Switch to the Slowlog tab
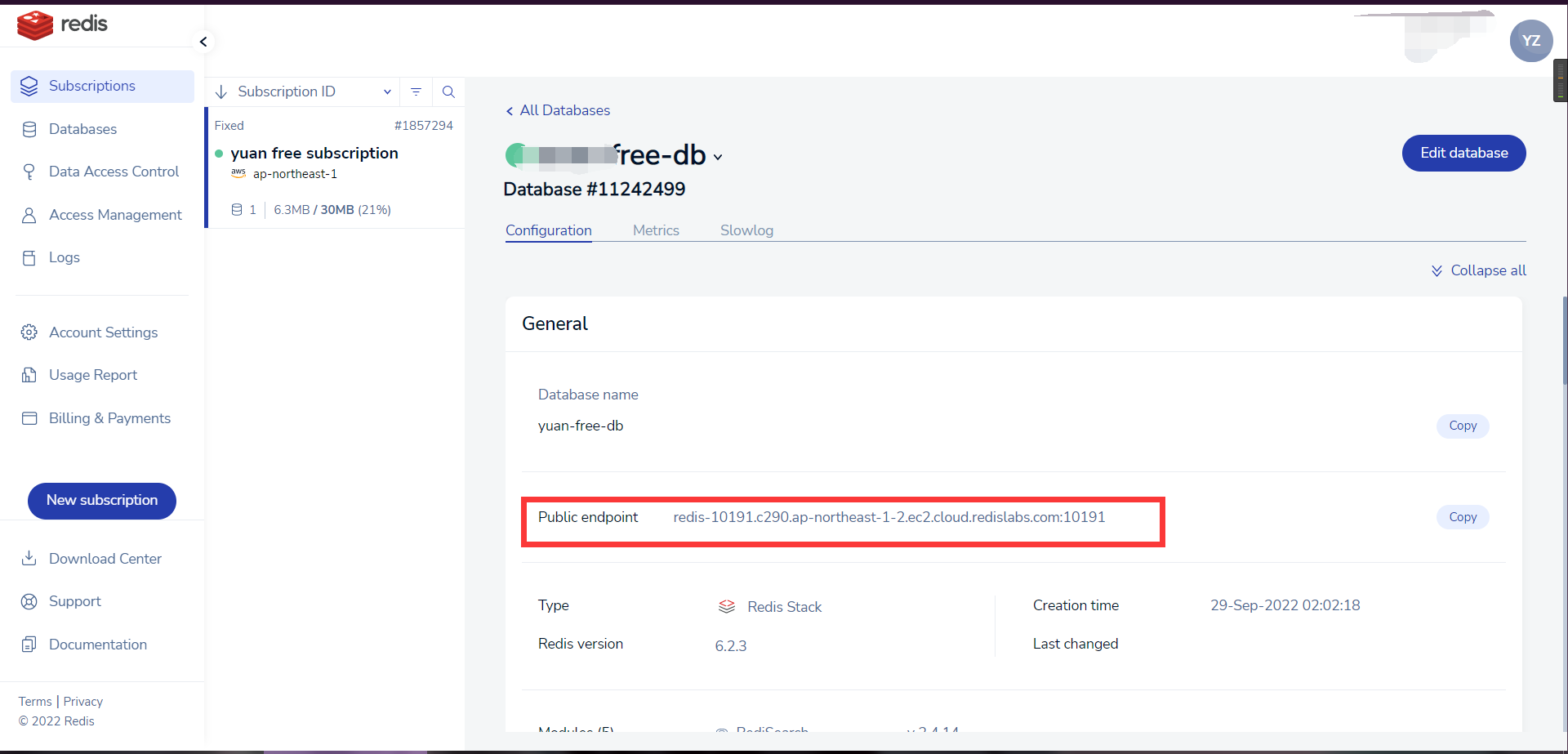This screenshot has height=754, width=1568. 746,230
